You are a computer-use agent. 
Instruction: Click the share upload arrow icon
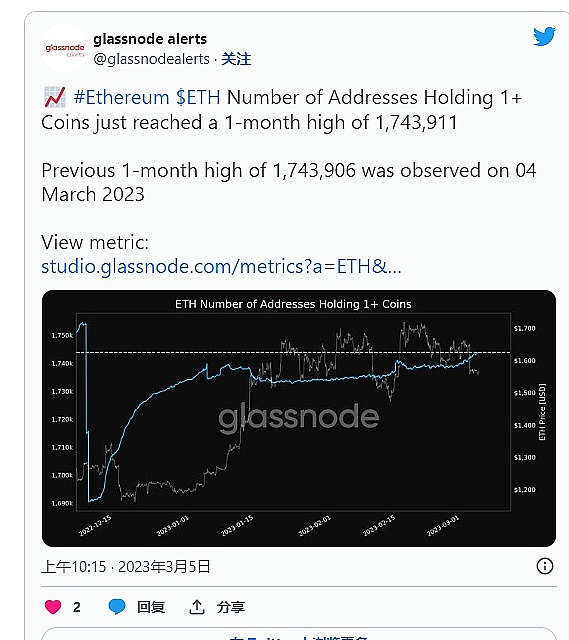point(197,607)
